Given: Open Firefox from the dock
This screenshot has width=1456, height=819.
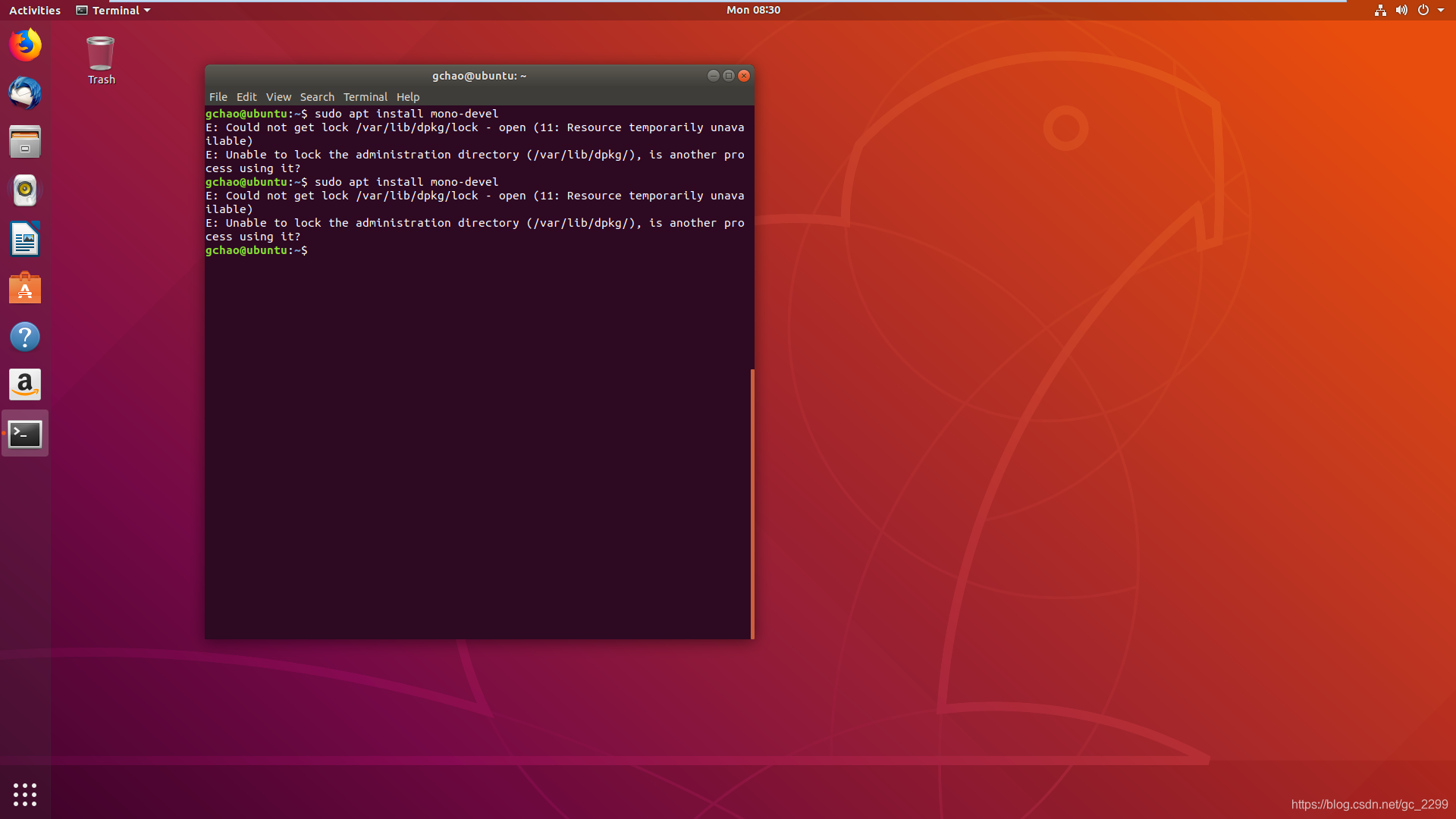Looking at the screenshot, I should tap(25, 45).
